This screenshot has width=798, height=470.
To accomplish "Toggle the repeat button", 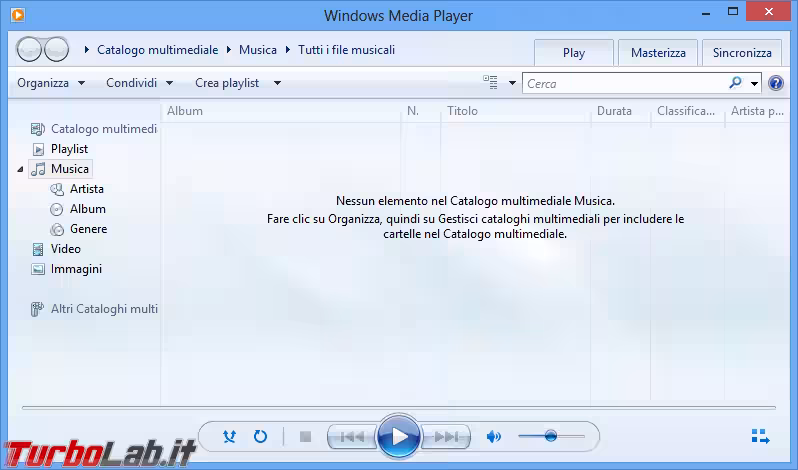I will [260, 437].
